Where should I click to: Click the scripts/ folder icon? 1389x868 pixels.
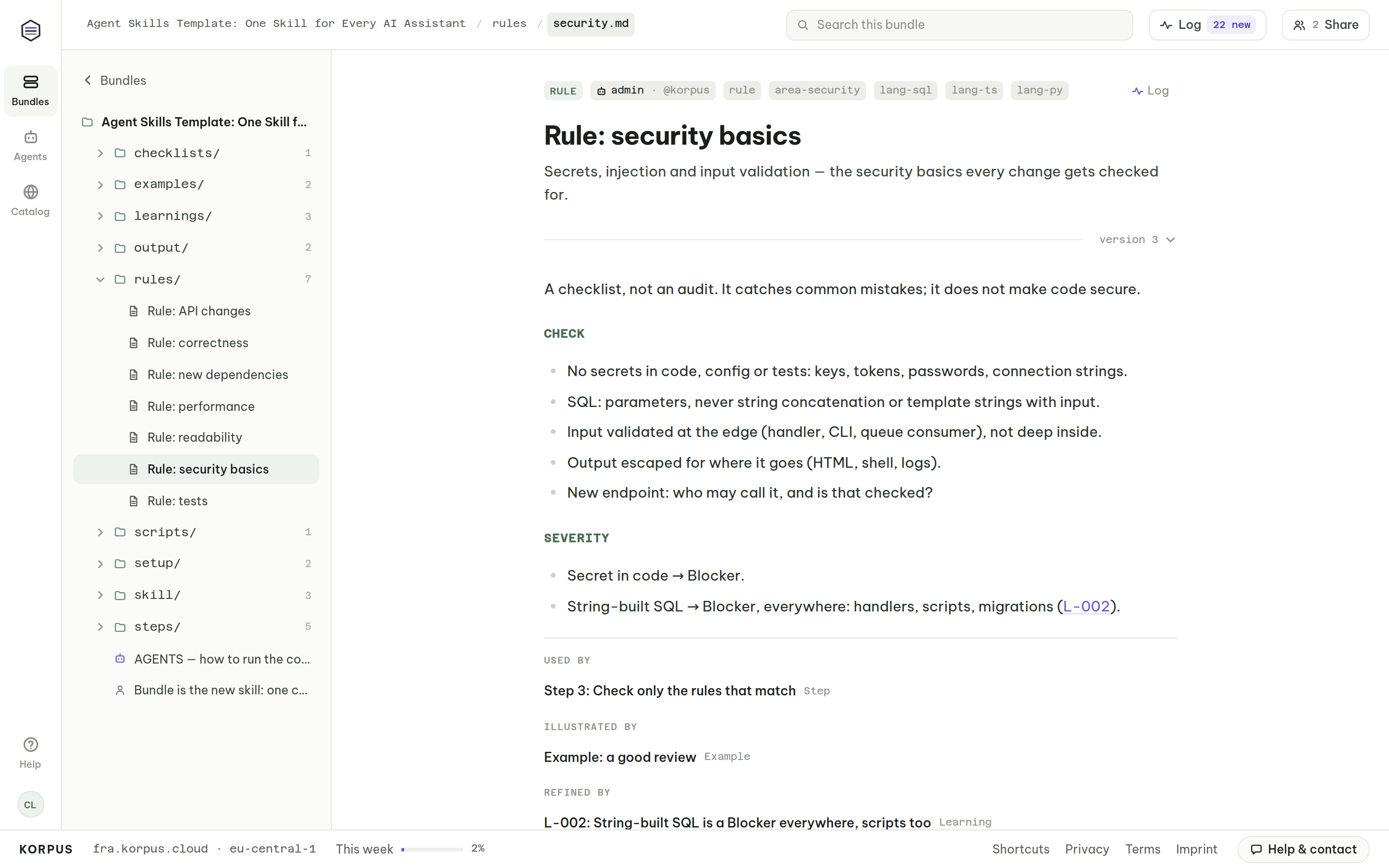(120, 532)
